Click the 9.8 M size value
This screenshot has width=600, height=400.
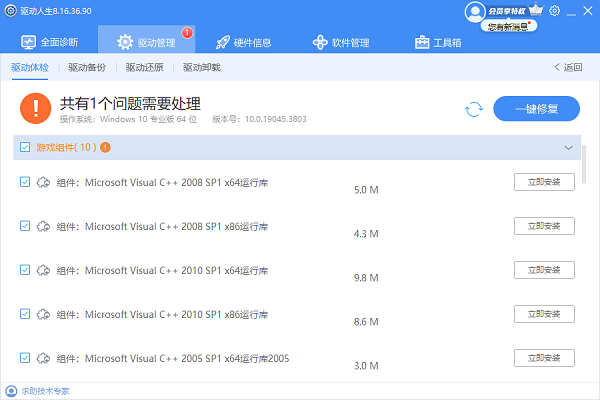click(x=366, y=278)
